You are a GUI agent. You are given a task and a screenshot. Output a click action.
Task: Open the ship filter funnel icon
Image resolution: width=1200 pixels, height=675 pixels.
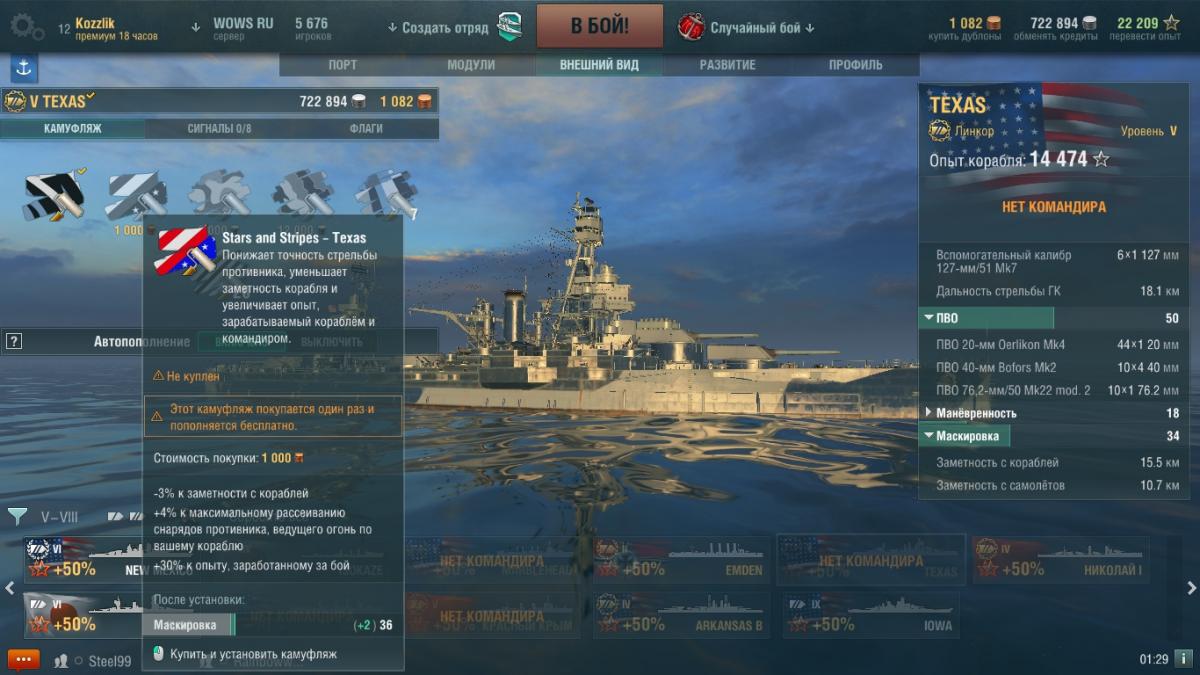(x=18, y=516)
